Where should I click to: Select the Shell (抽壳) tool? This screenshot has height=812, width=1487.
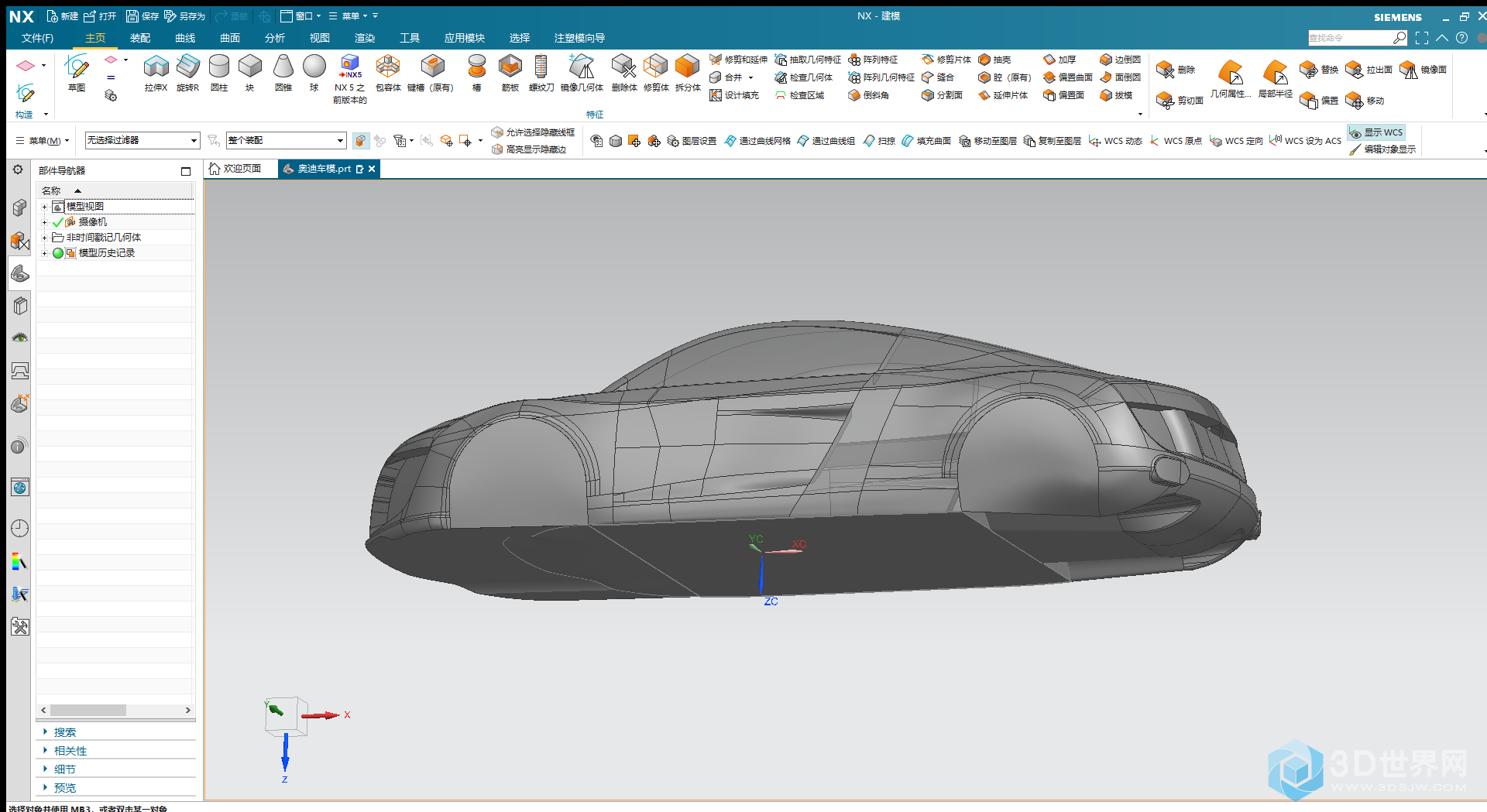pos(994,60)
